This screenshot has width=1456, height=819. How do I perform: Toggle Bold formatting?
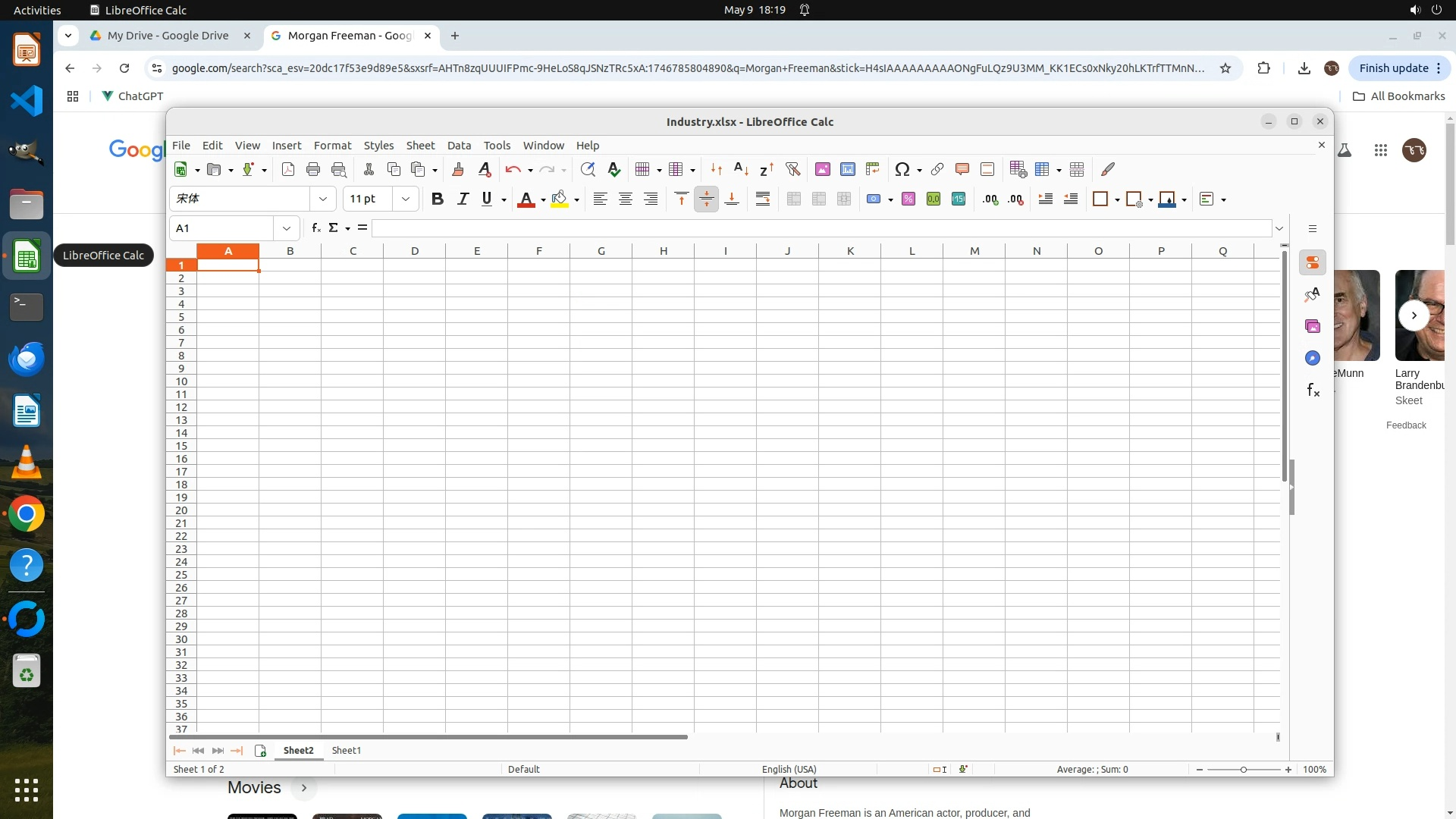(x=437, y=199)
